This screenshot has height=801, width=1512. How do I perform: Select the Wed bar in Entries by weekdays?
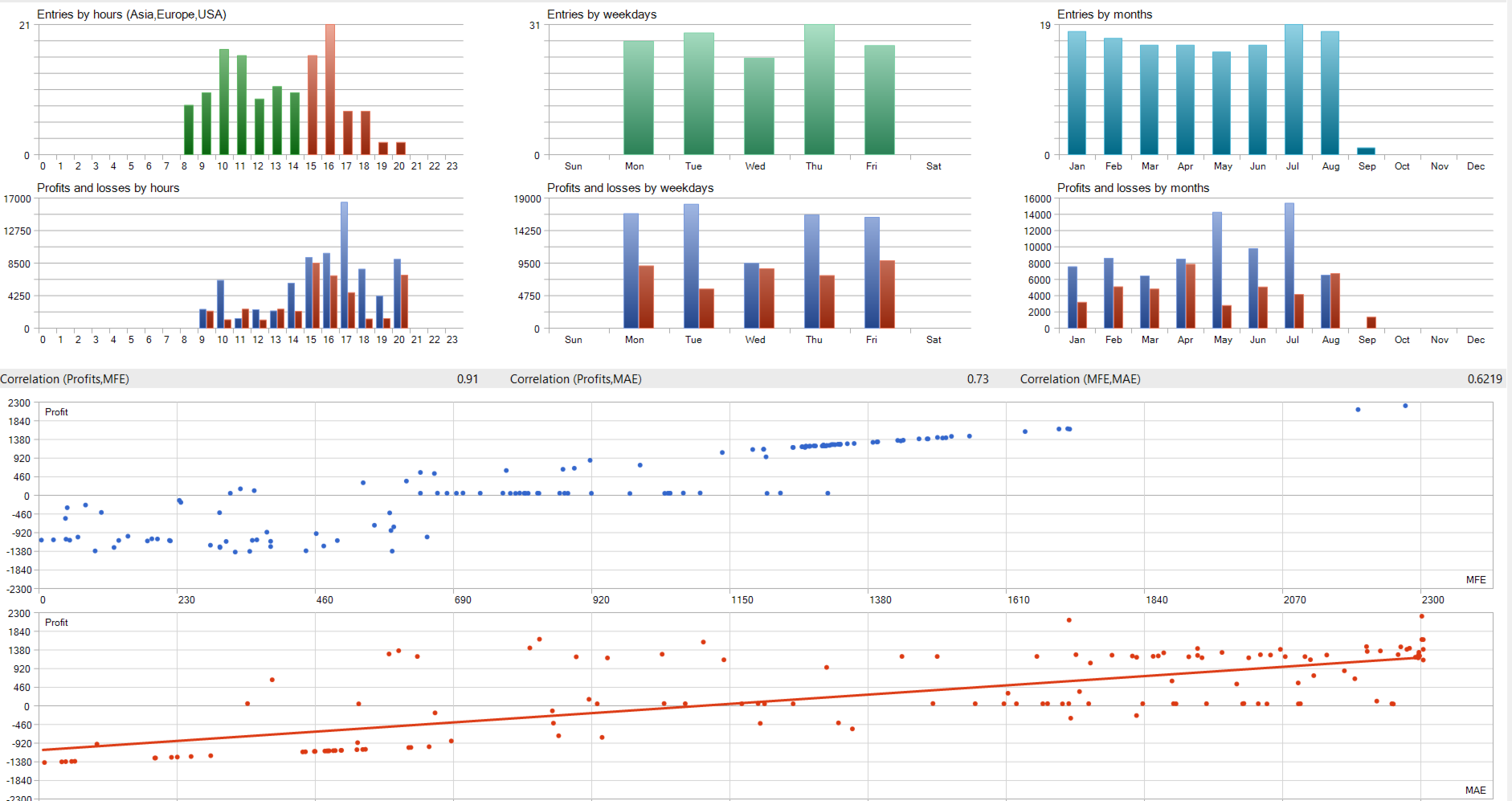(x=759, y=106)
